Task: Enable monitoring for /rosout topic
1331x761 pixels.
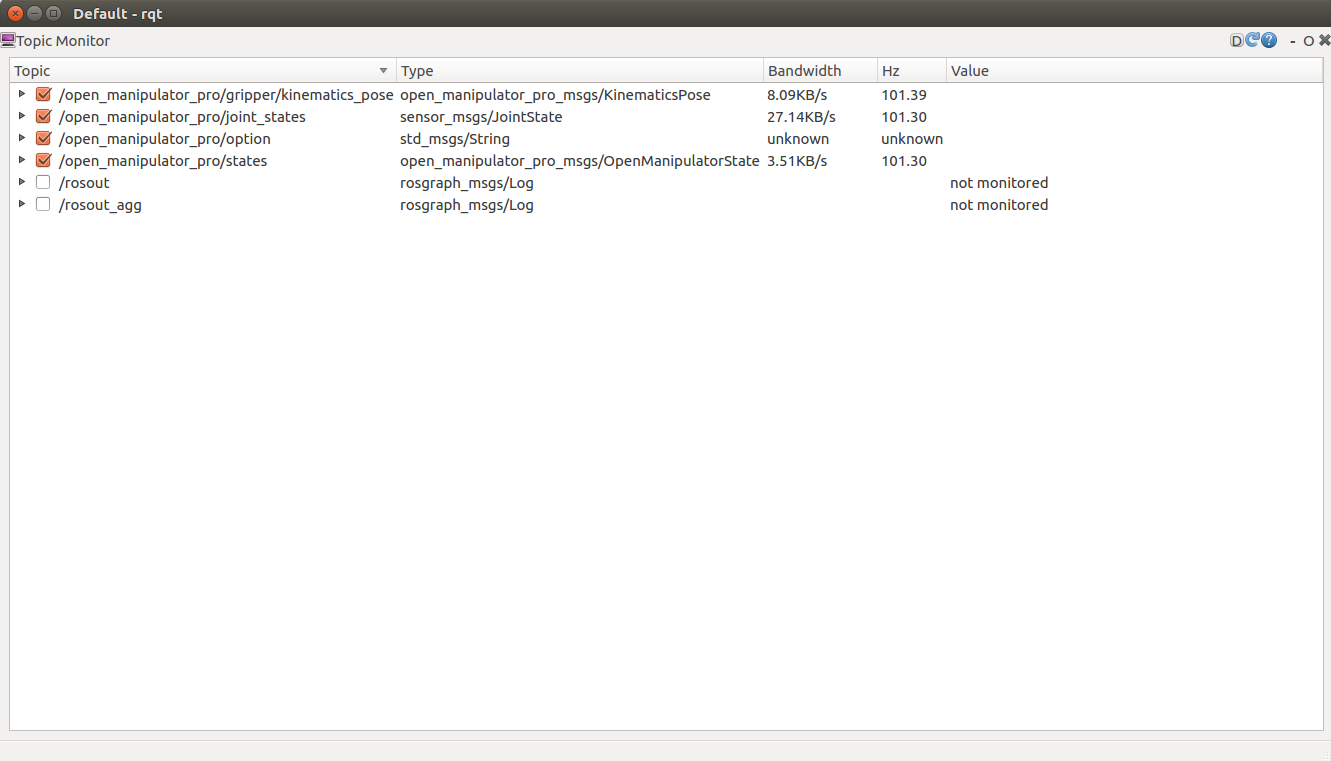Action: coord(43,183)
